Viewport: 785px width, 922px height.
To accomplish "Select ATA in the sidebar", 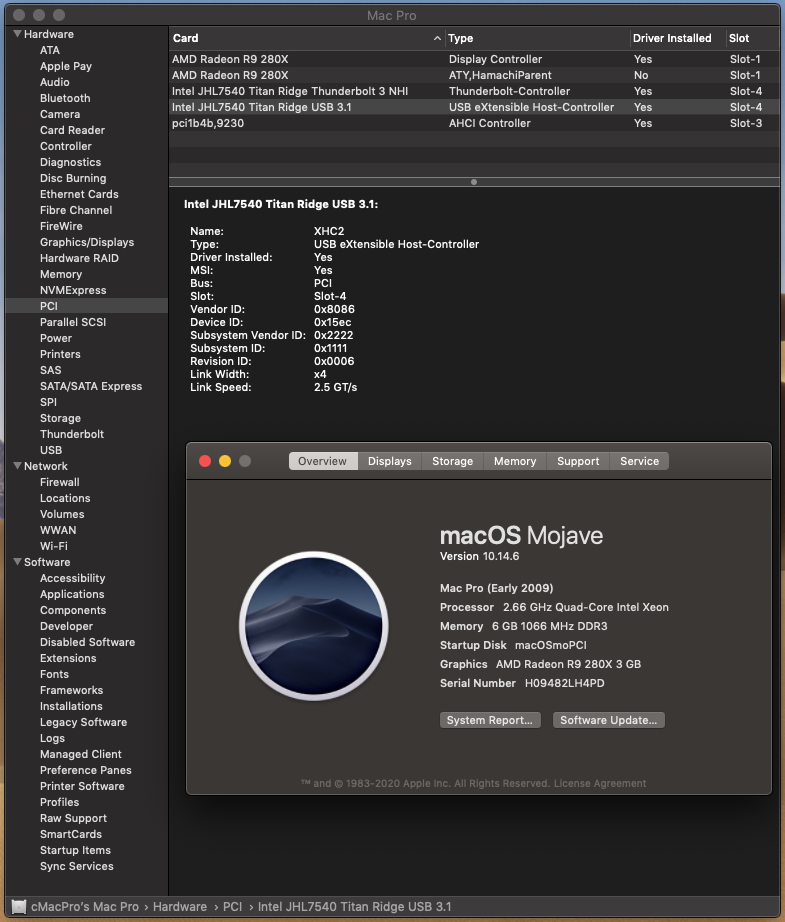I will pos(50,50).
